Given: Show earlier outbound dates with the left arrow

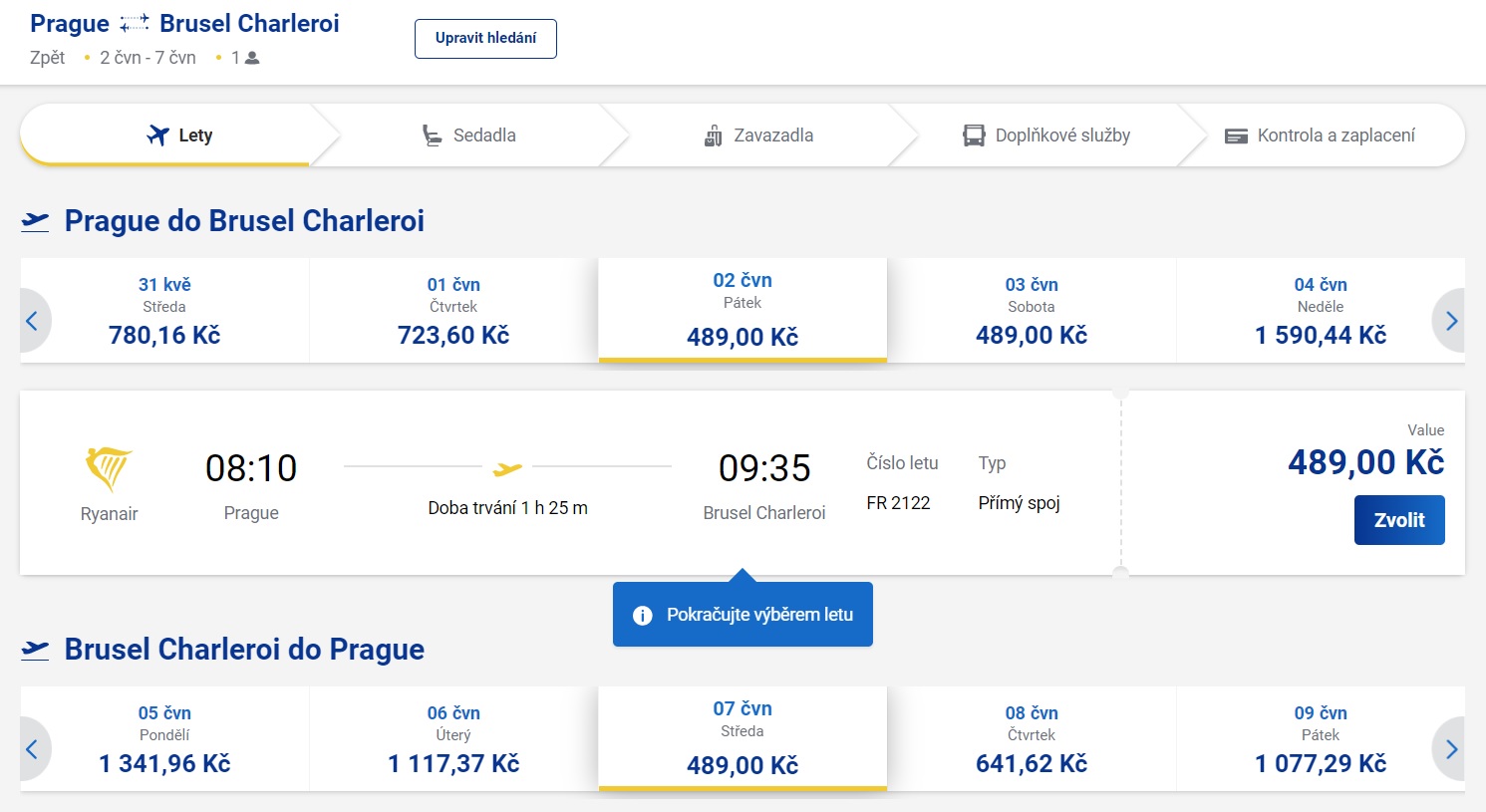Looking at the screenshot, I should point(33,321).
